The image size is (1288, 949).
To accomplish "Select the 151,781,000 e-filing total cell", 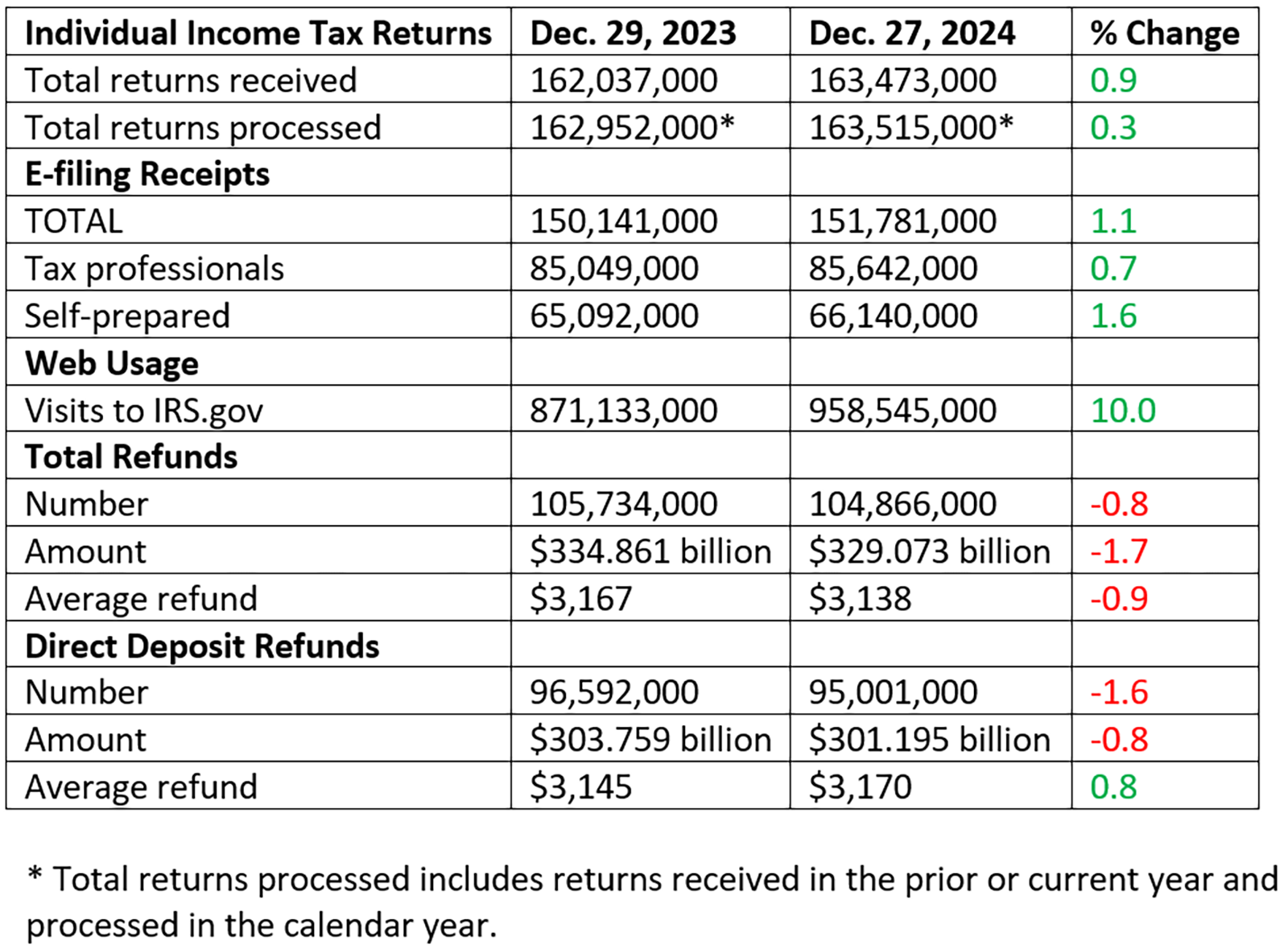I will point(902,221).
